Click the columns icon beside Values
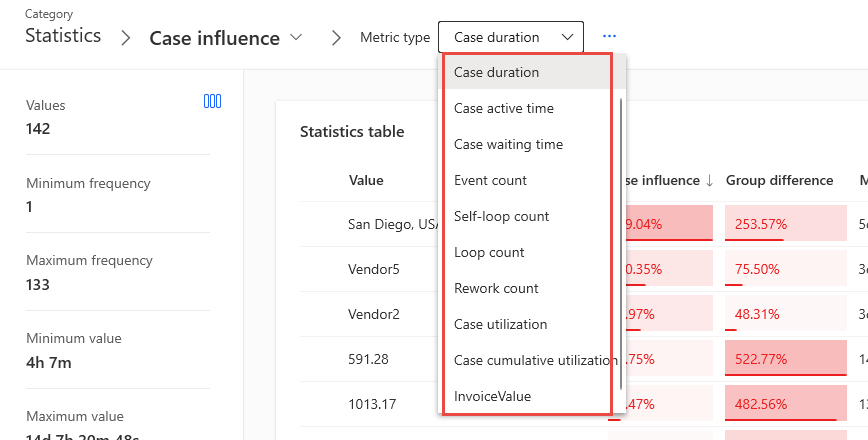 tap(212, 101)
